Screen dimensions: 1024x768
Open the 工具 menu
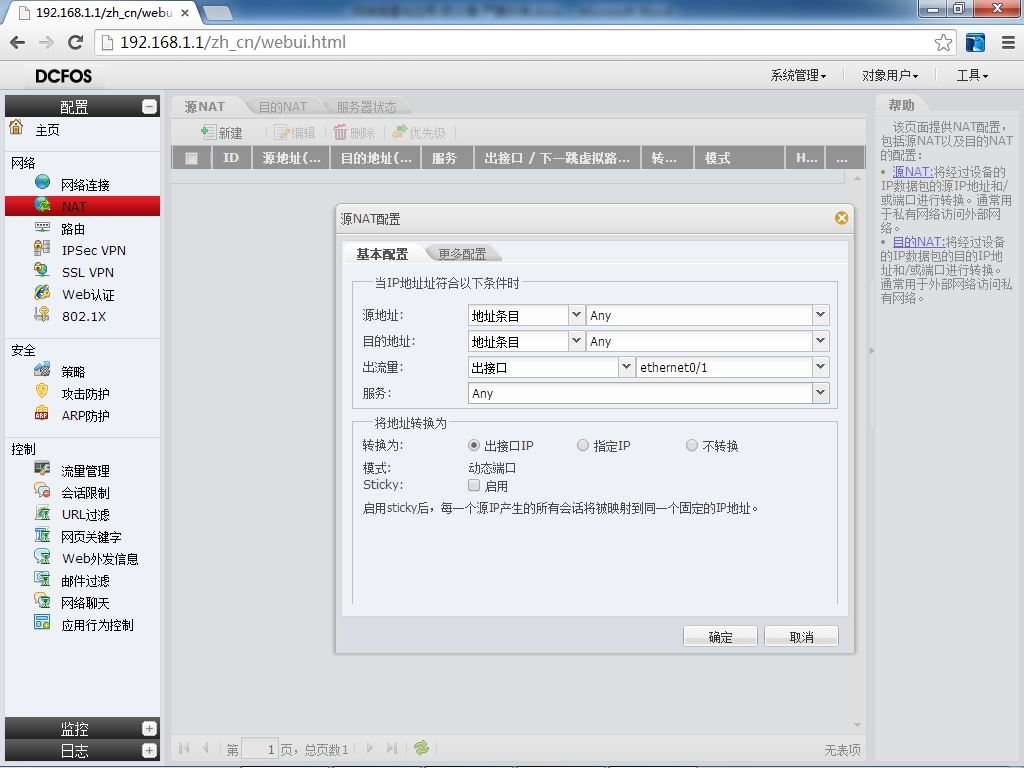click(x=972, y=76)
